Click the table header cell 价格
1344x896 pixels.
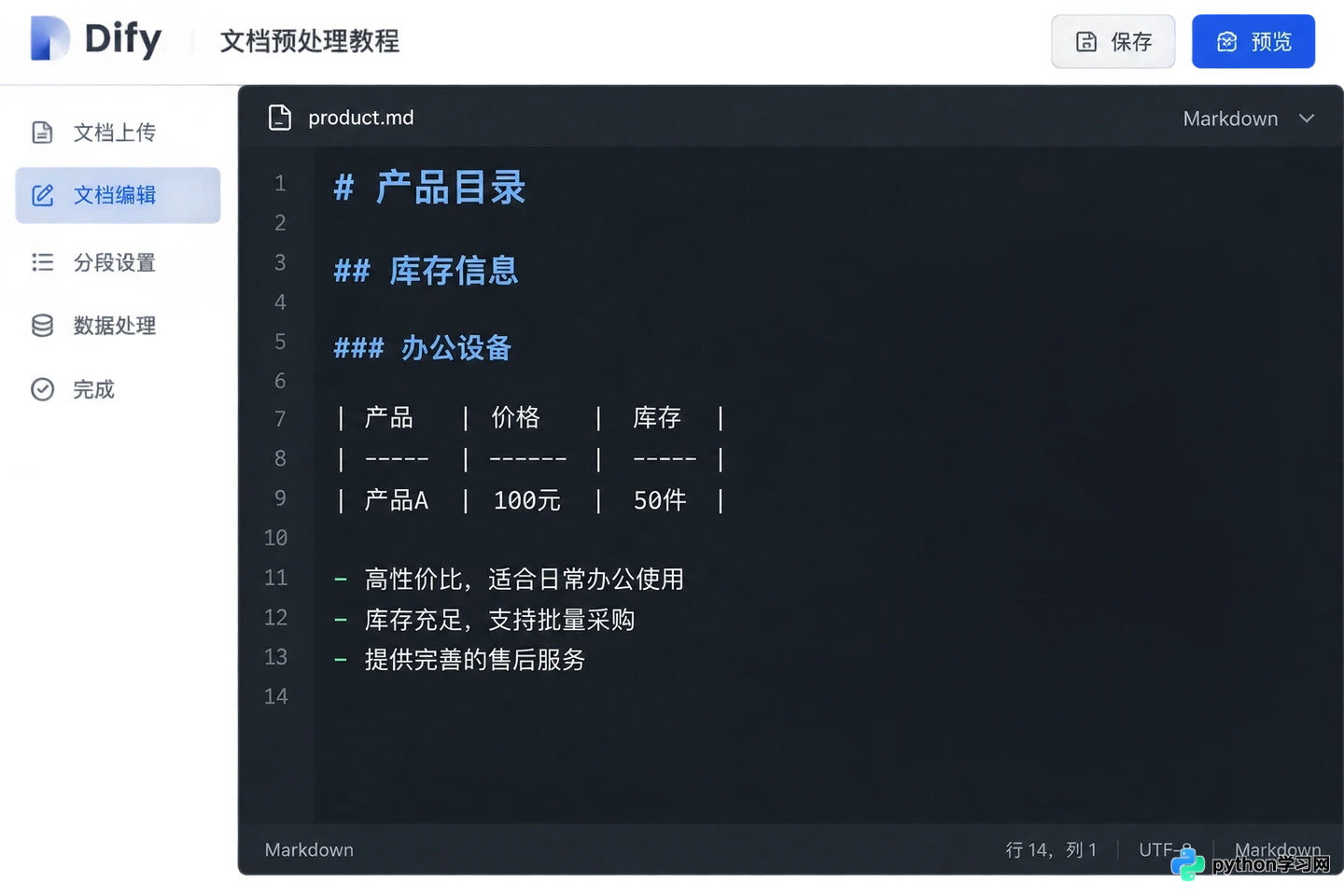click(x=515, y=417)
